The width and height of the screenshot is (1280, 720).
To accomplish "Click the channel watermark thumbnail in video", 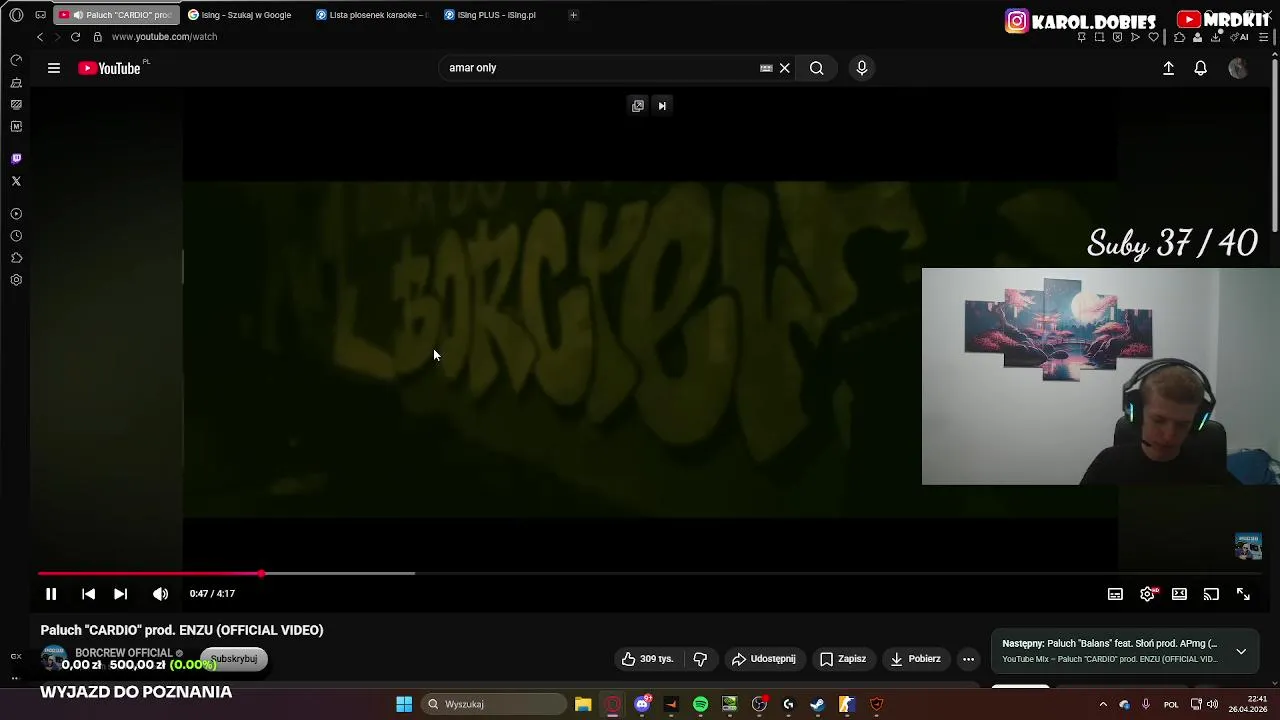I will coord(1248,546).
